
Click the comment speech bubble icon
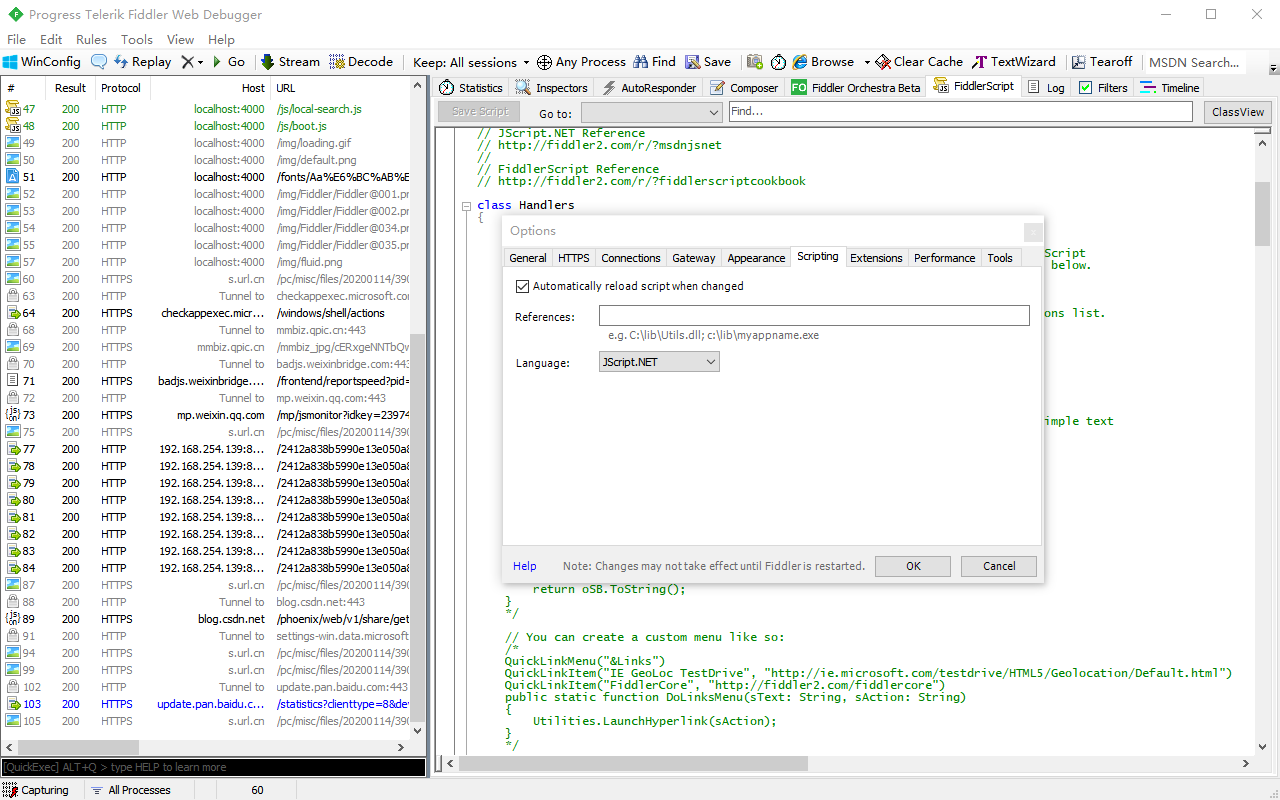99,62
